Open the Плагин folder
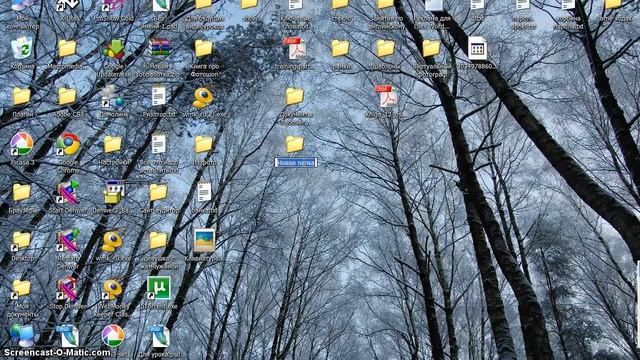Image resolution: width=640 pixels, height=360 pixels. 22,97
